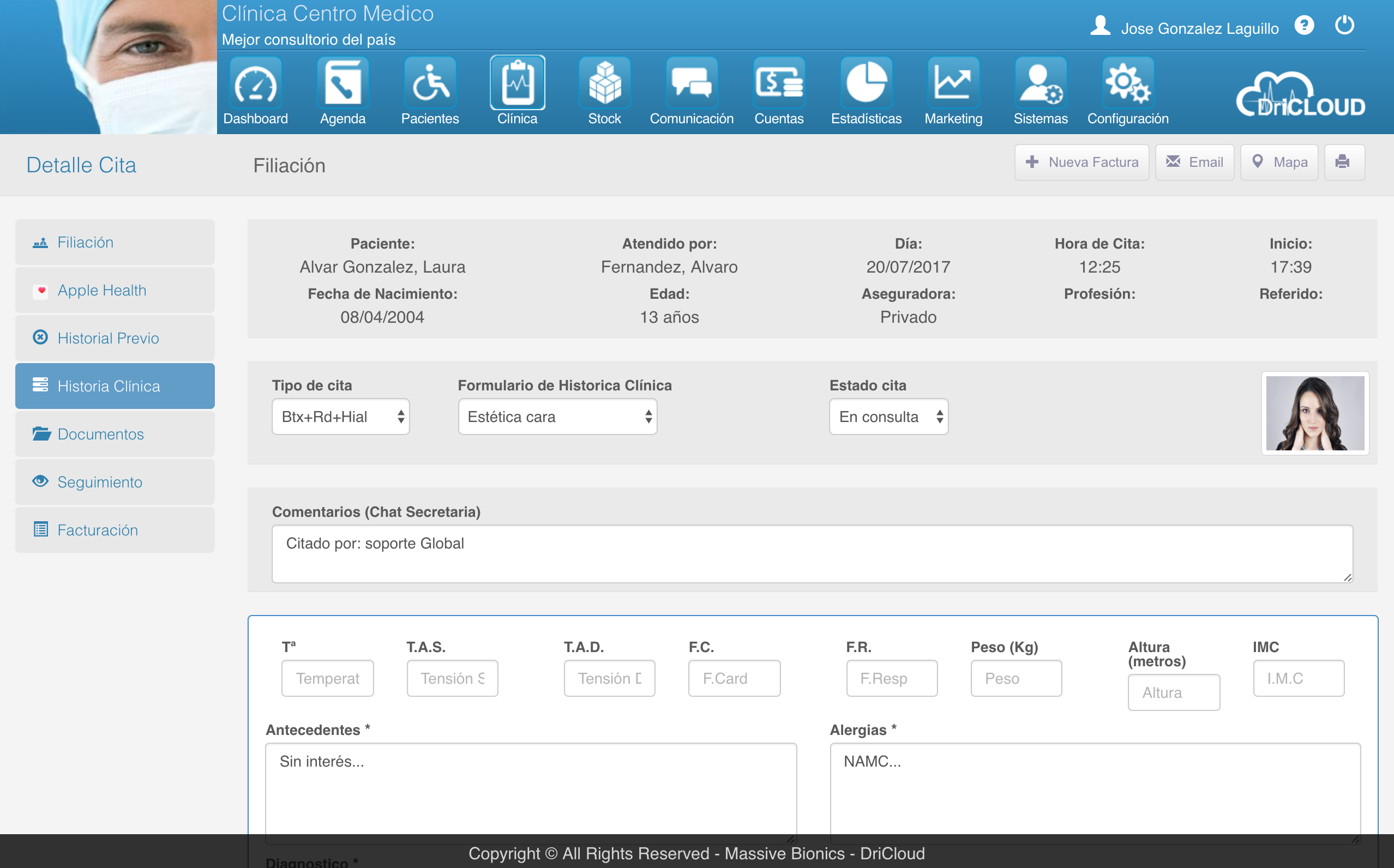Click the print icon button
Image resolution: width=1394 pixels, height=868 pixels.
tap(1343, 162)
